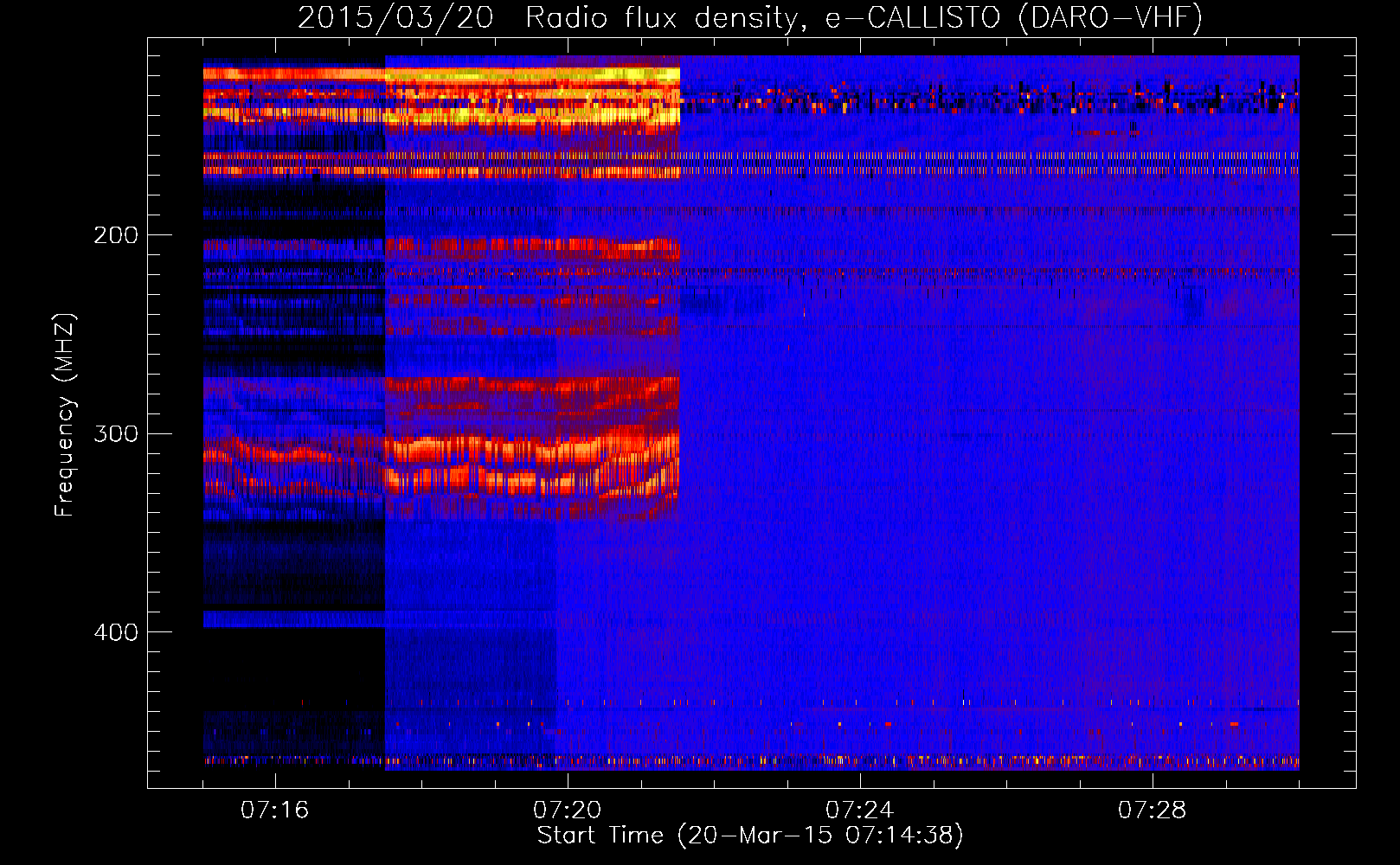This screenshot has height=865, width=1400.
Task: Click the 07:24 time tick label
Action: (x=860, y=811)
